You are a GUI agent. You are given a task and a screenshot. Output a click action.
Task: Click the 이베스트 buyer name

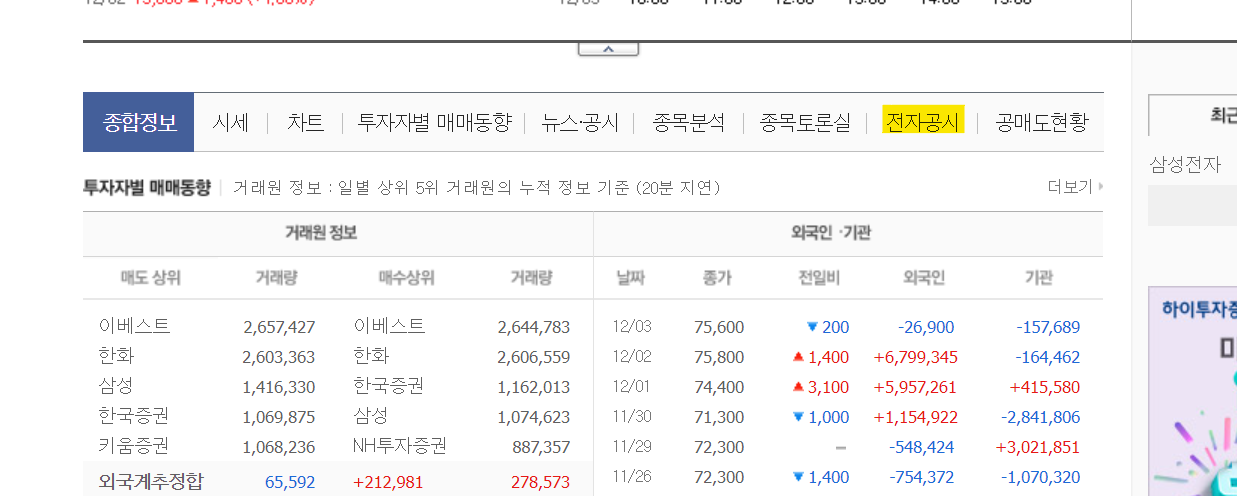(x=389, y=326)
